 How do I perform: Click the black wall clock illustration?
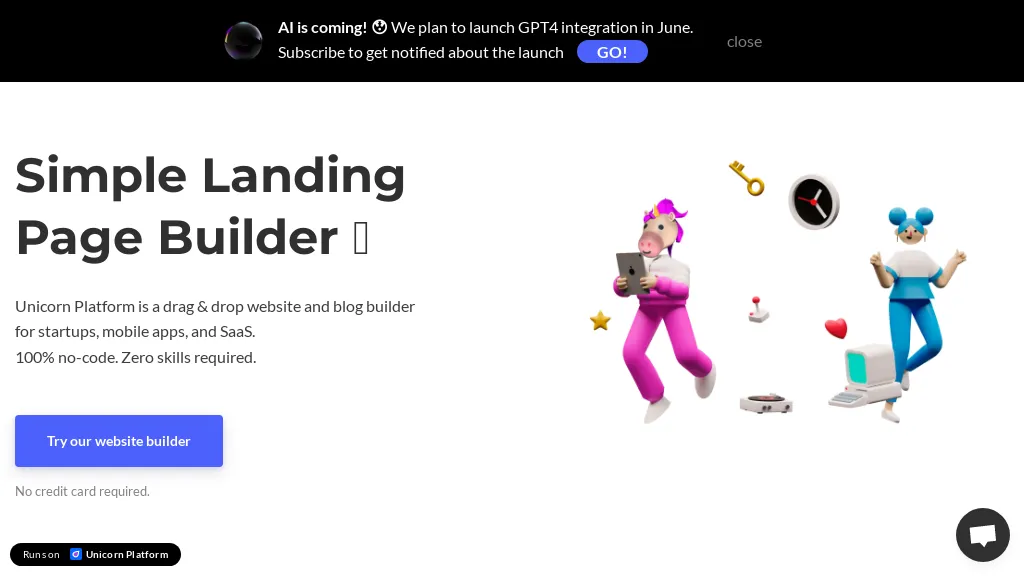point(814,202)
